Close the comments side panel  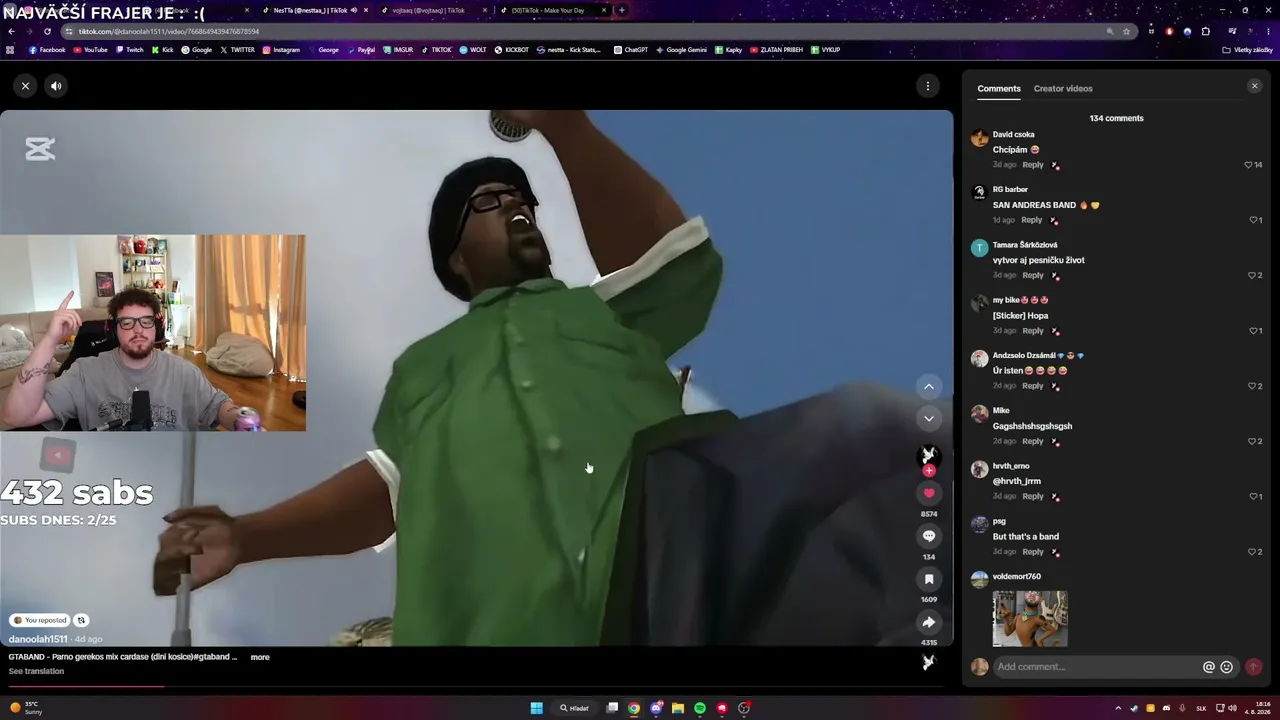[1255, 86]
